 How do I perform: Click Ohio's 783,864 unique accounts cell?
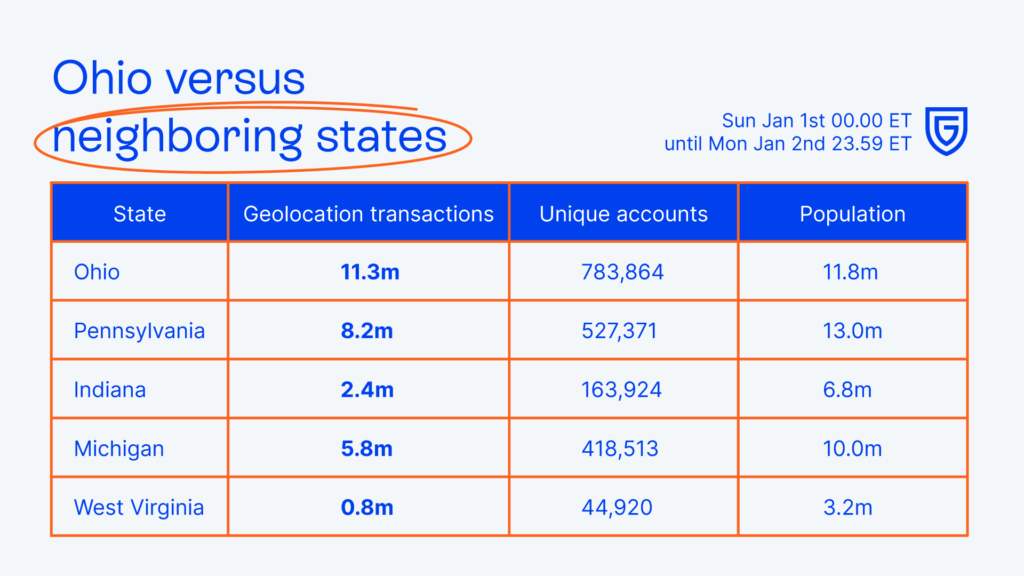tap(622, 272)
